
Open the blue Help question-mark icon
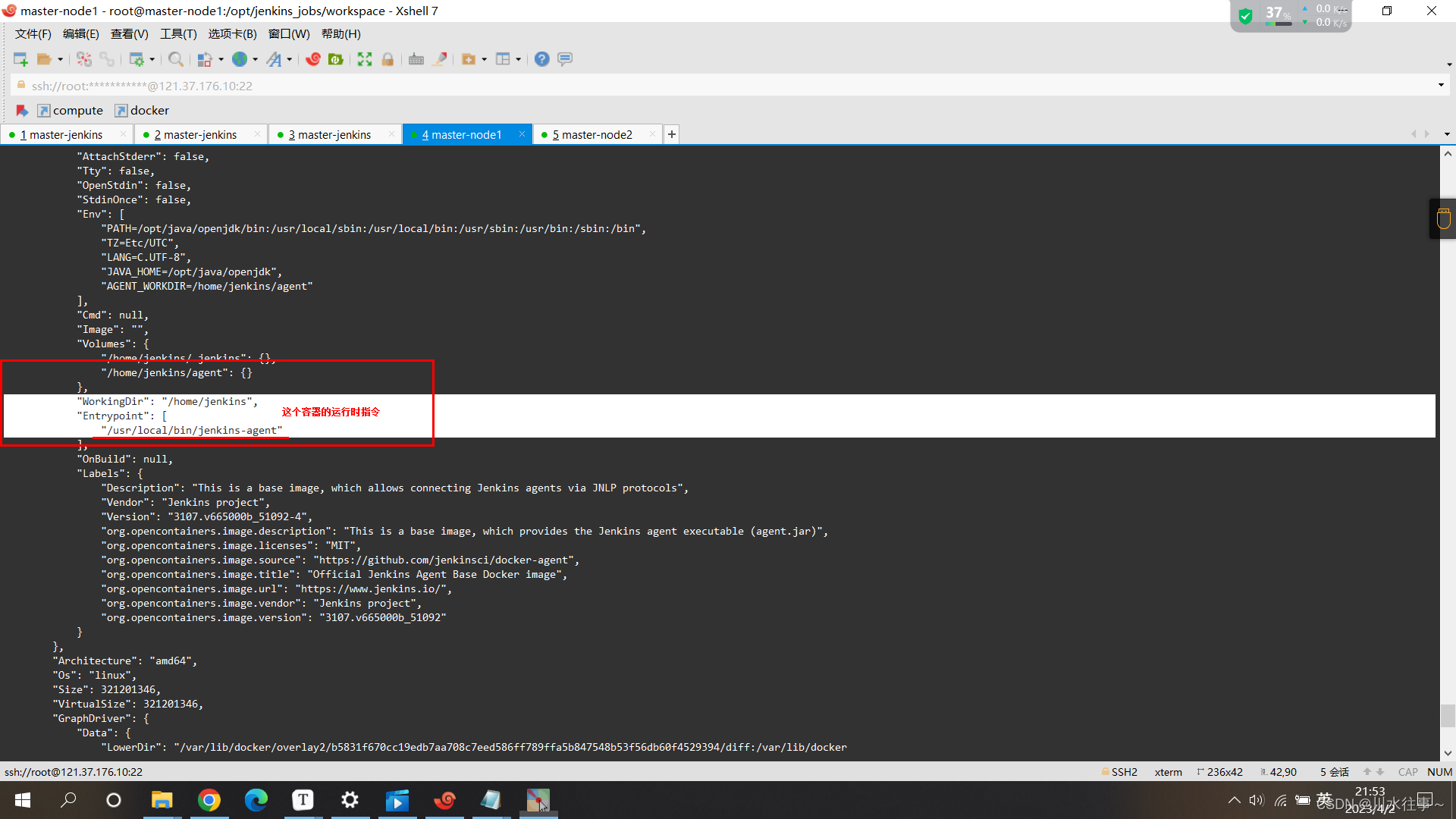click(x=541, y=59)
